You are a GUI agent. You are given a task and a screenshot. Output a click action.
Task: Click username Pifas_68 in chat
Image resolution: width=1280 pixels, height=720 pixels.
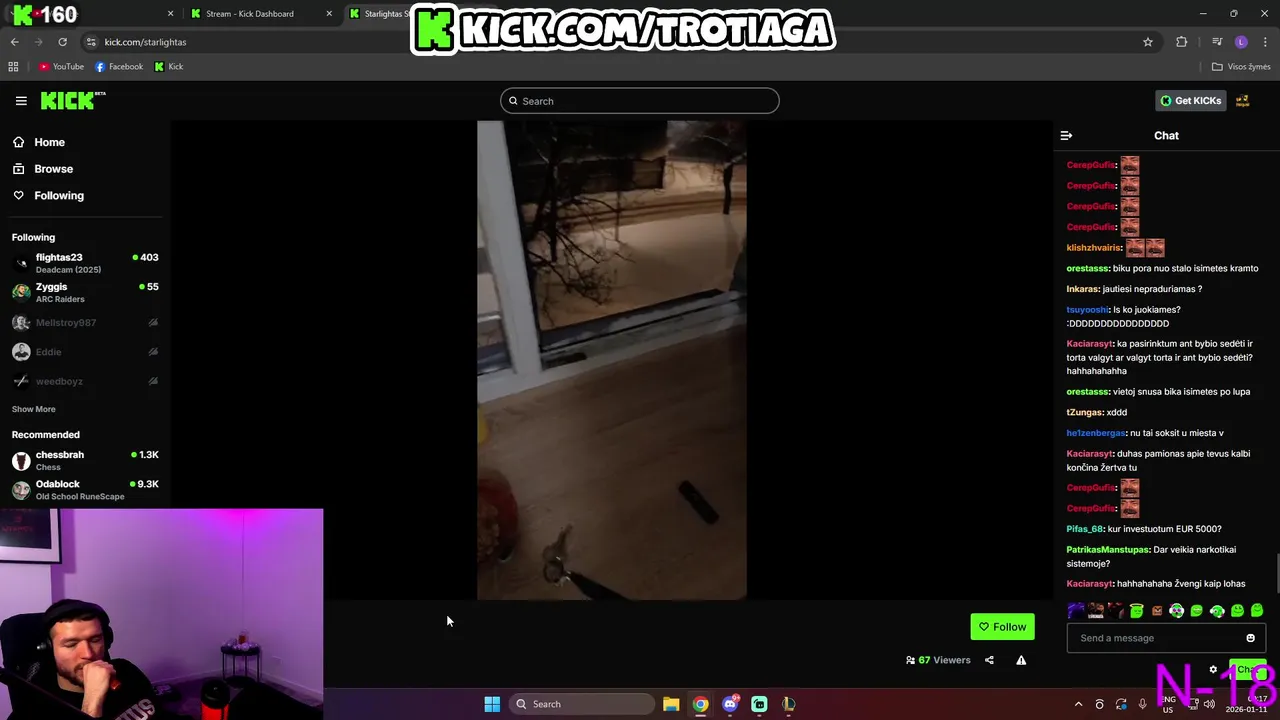(1085, 529)
